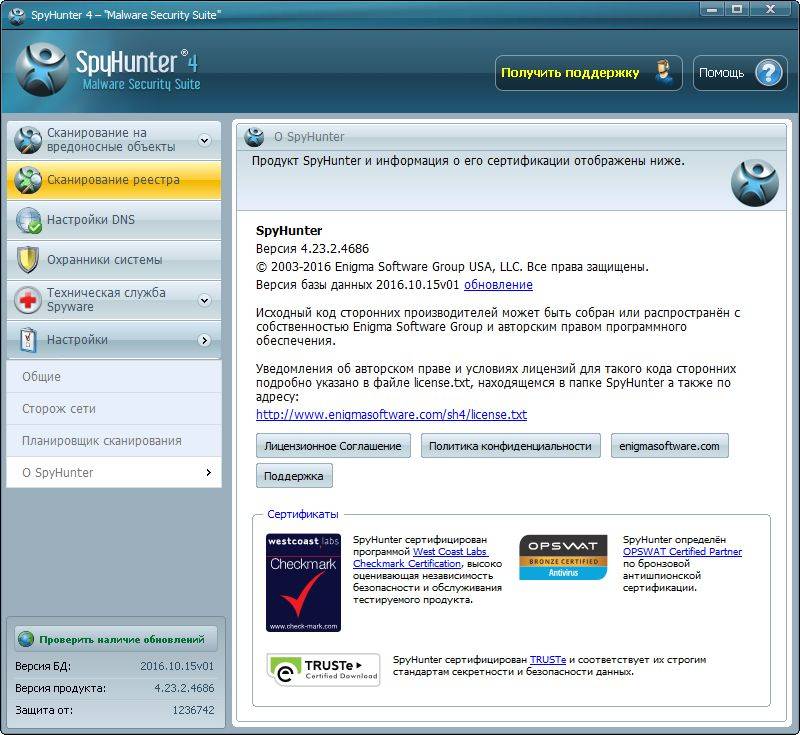Image resolution: width=800 pixels, height=735 pixels.
Task: Open Лицензионное Соглашение
Action: pyautogui.click(x=333, y=446)
